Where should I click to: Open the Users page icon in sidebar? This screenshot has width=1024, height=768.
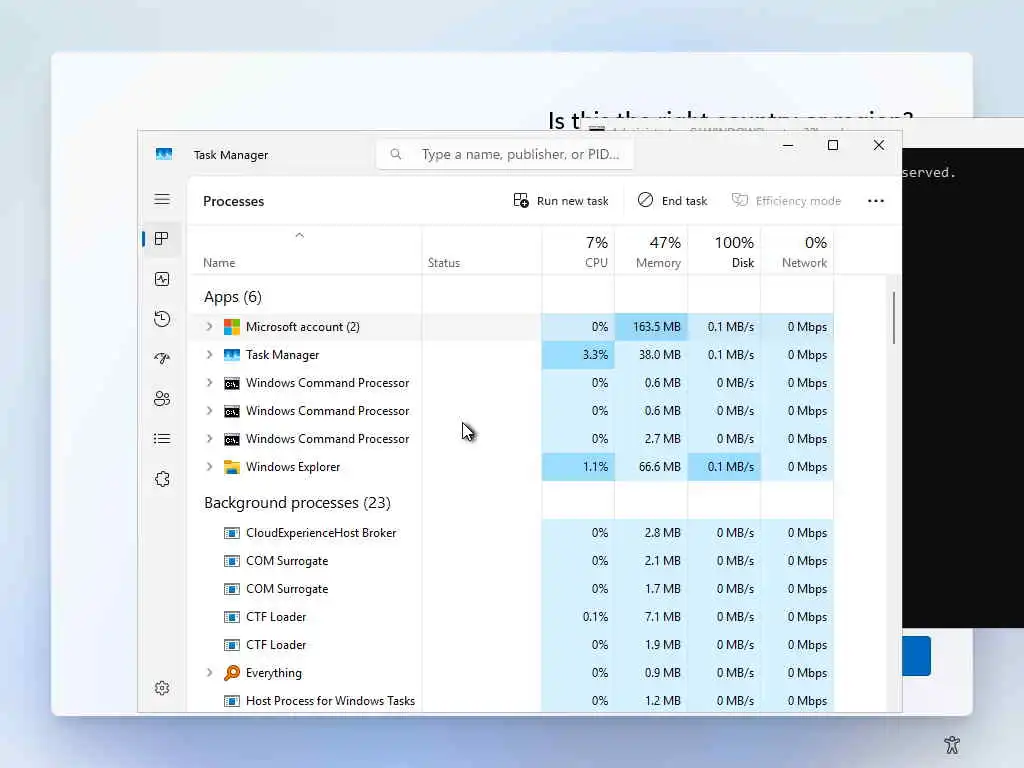[x=162, y=398]
